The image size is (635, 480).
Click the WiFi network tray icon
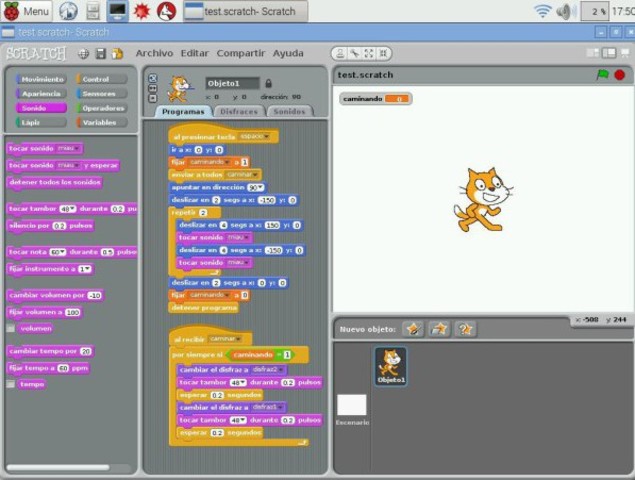coord(543,11)
